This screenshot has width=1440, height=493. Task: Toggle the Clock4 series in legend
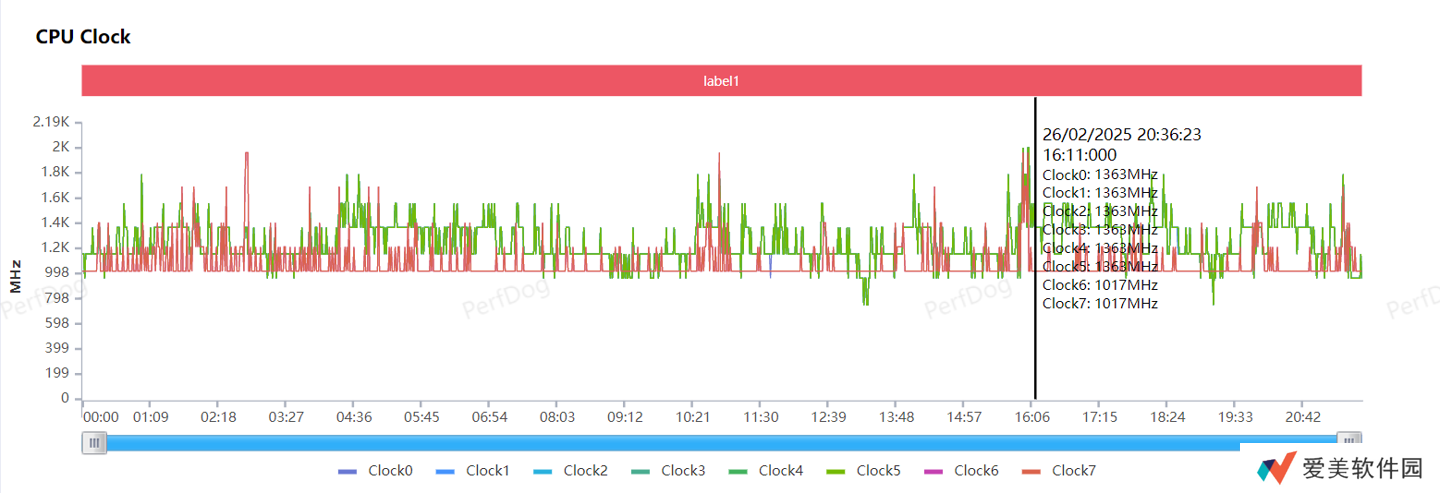(x=780, y=471)
